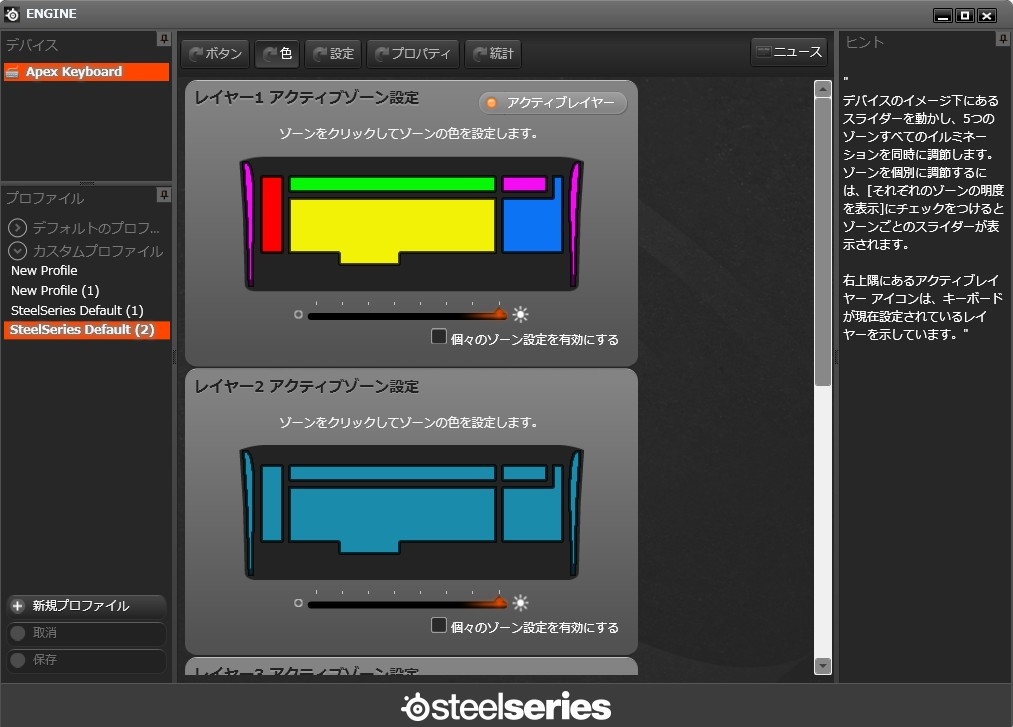1013x727 pixels.
Task: Click the Layer 1 brightness slider handle
Action: (499, 313)
